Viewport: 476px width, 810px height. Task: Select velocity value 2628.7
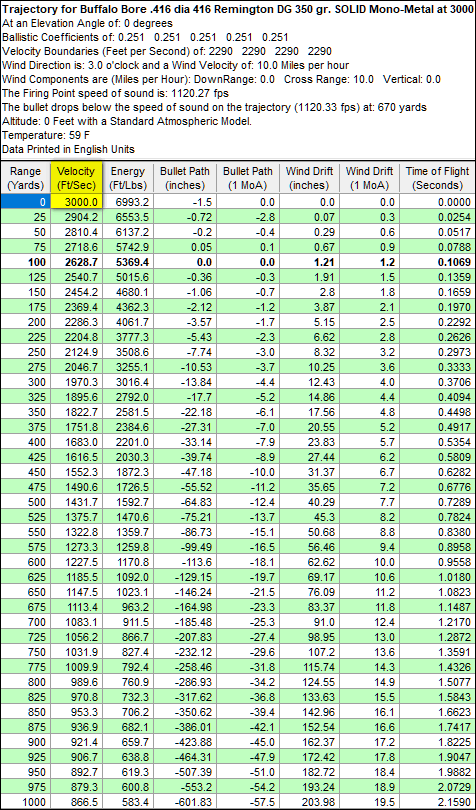76,262
